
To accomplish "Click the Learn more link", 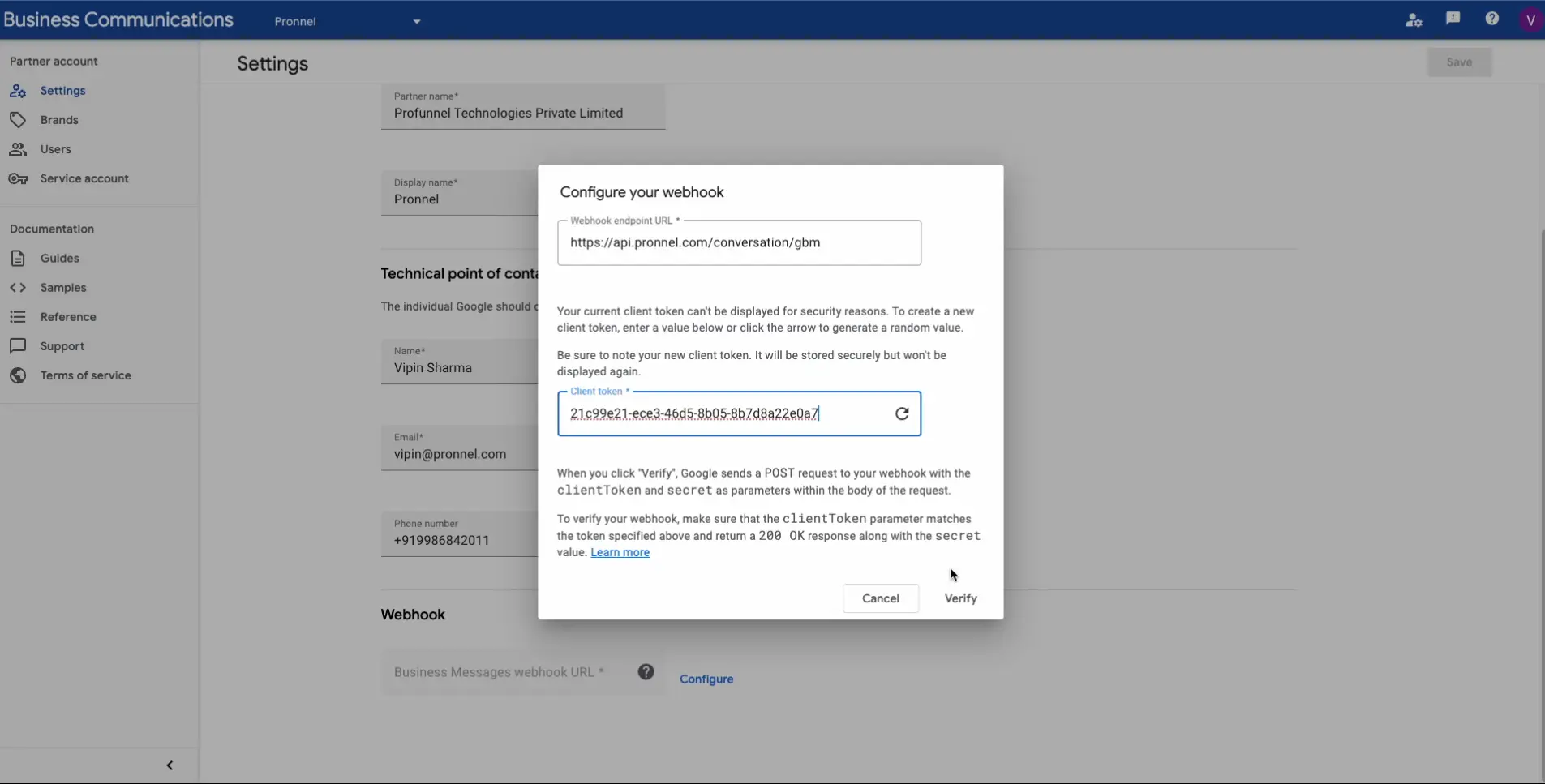I will click(x=620, y=552).
